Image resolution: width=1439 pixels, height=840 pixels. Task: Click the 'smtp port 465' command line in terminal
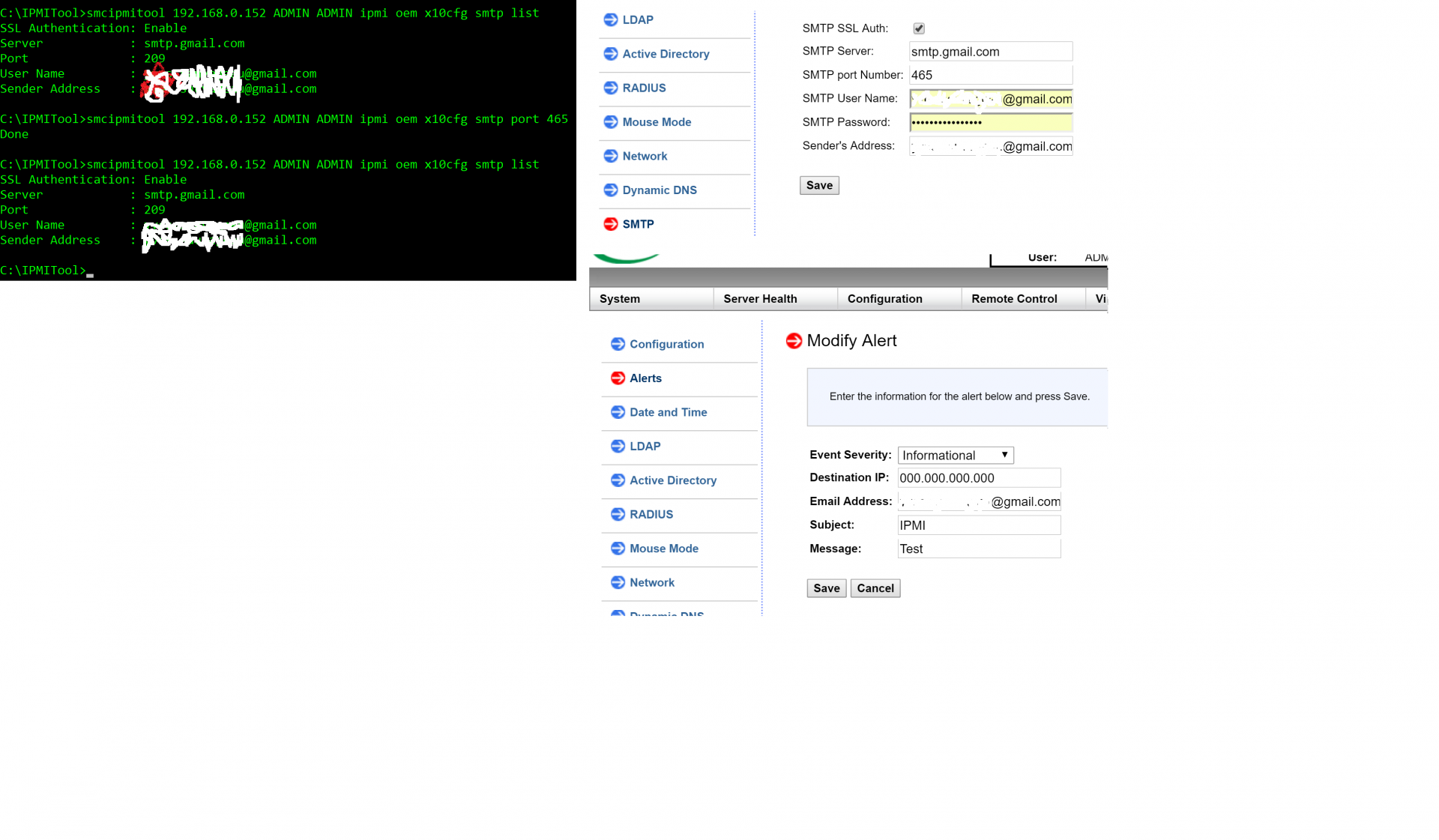click(x=284, y=119)
